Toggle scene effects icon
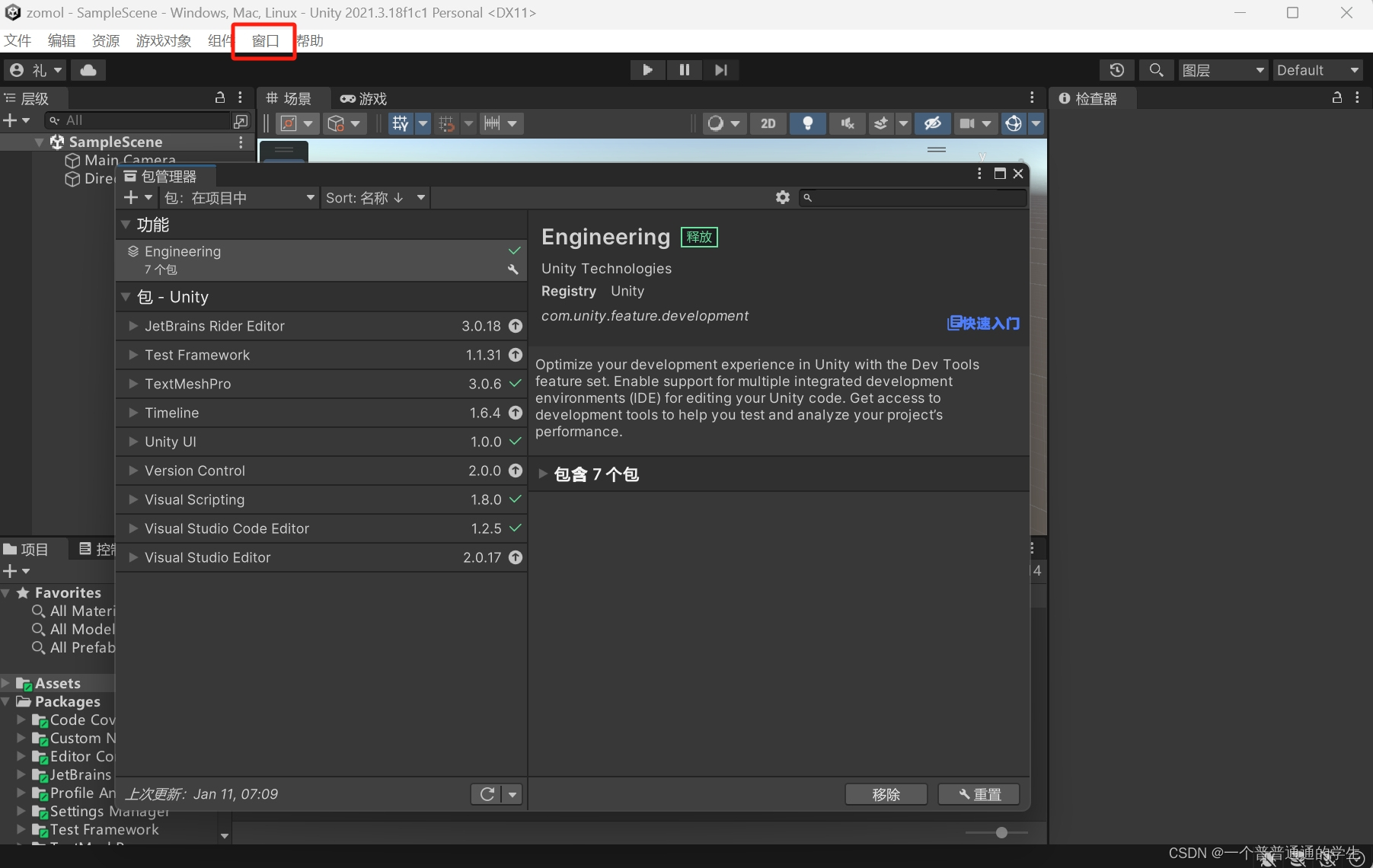 [x=881, y=123]
